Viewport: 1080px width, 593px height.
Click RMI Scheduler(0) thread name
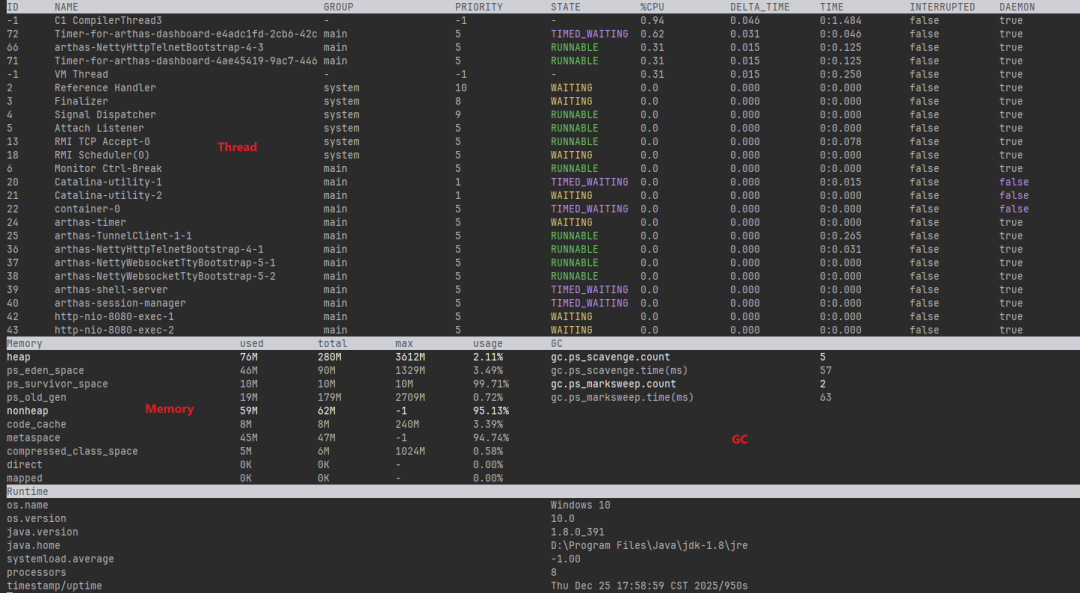tap(102, 155)
